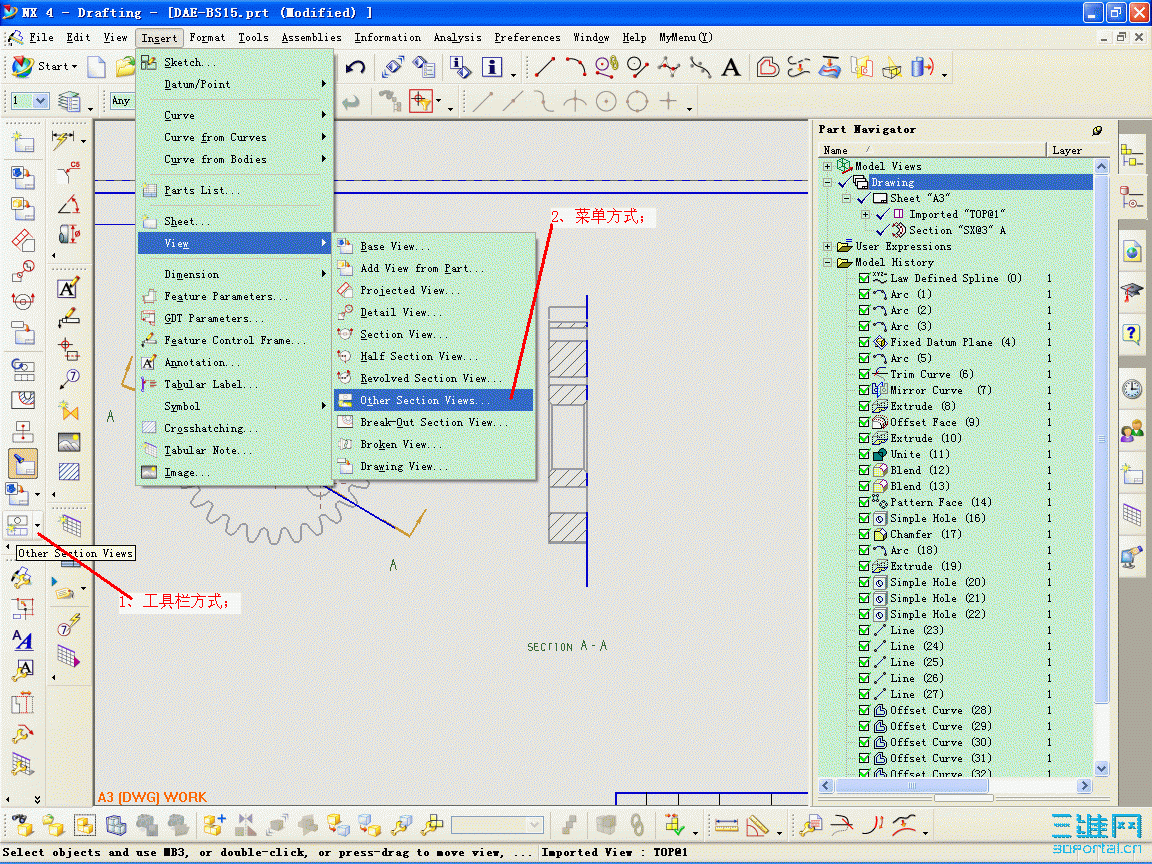Click the Part Navigator scroll up arrow
Screen dimensions: 1152x864
tap(1101, 167)
